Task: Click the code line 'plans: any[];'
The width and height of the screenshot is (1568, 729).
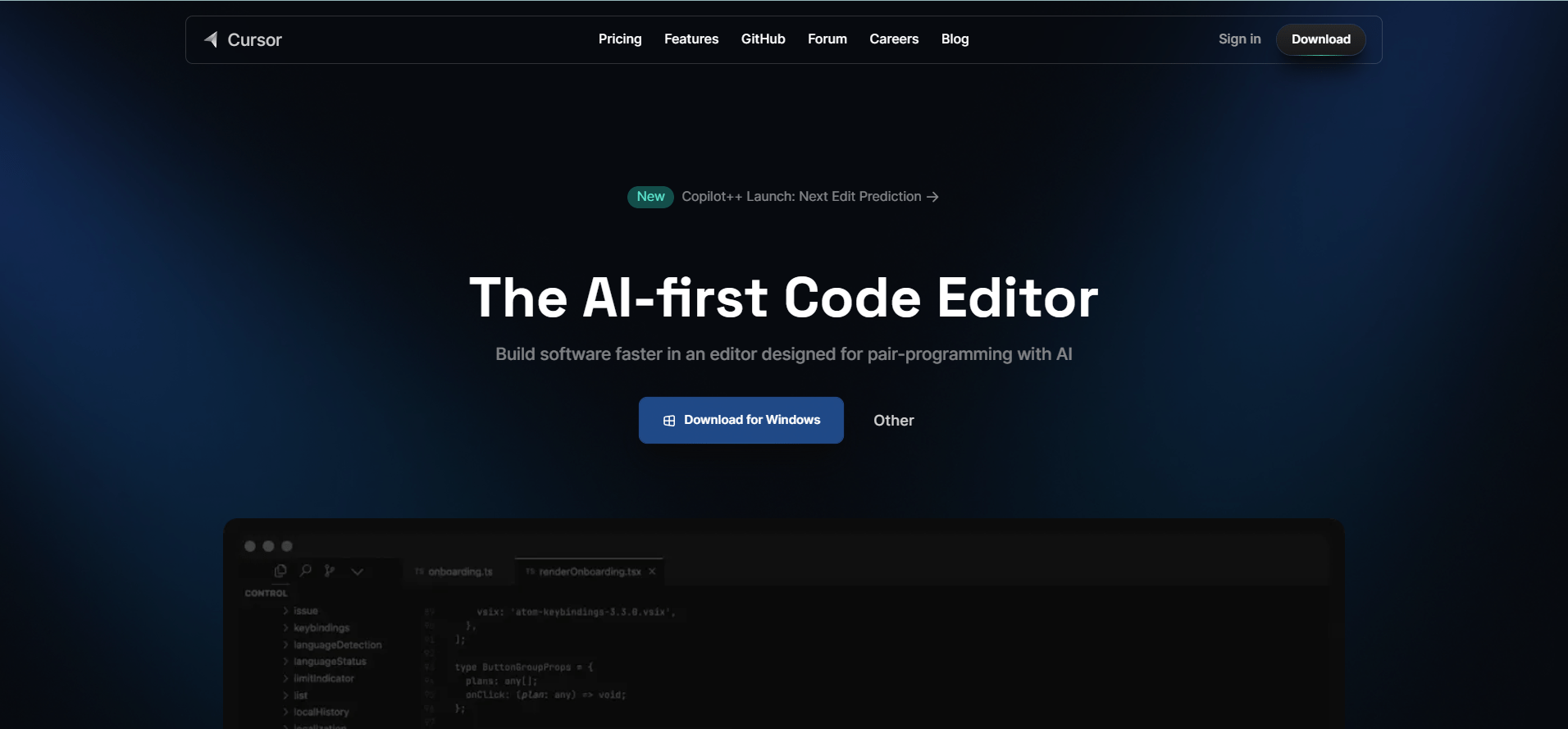Action: click(x=501, y=681)
